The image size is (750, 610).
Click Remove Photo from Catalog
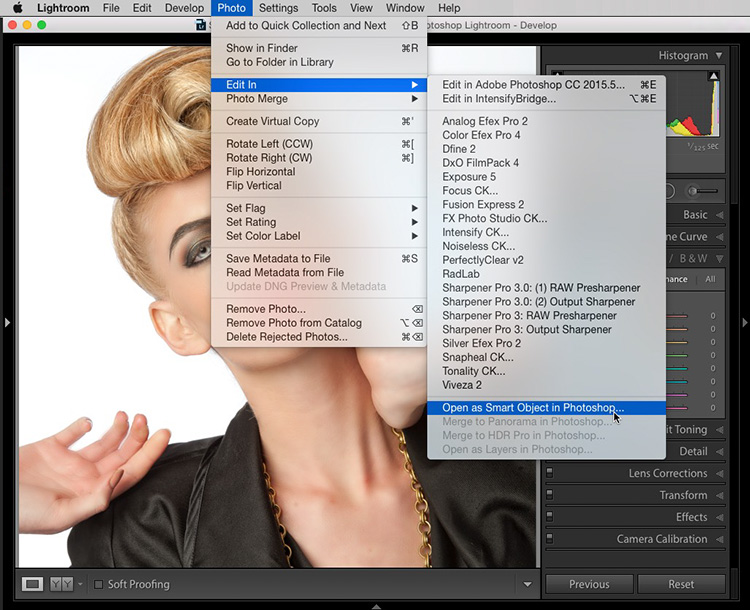pos(319,323)
